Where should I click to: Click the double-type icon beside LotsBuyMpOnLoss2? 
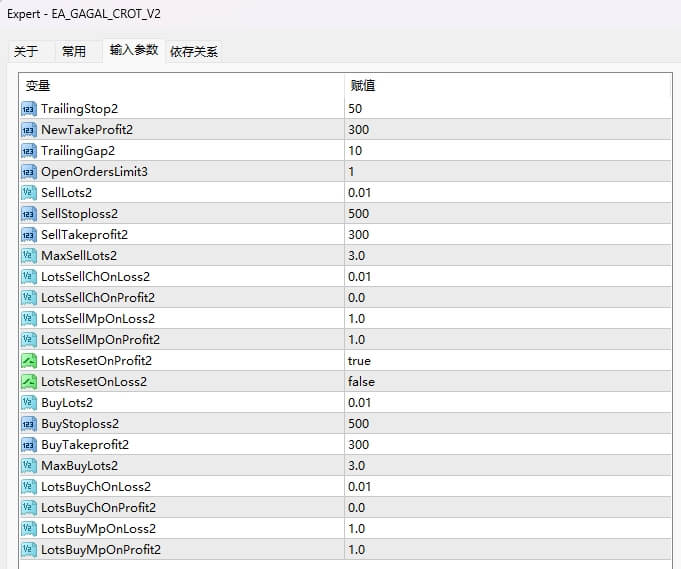[x=29, y=529]
